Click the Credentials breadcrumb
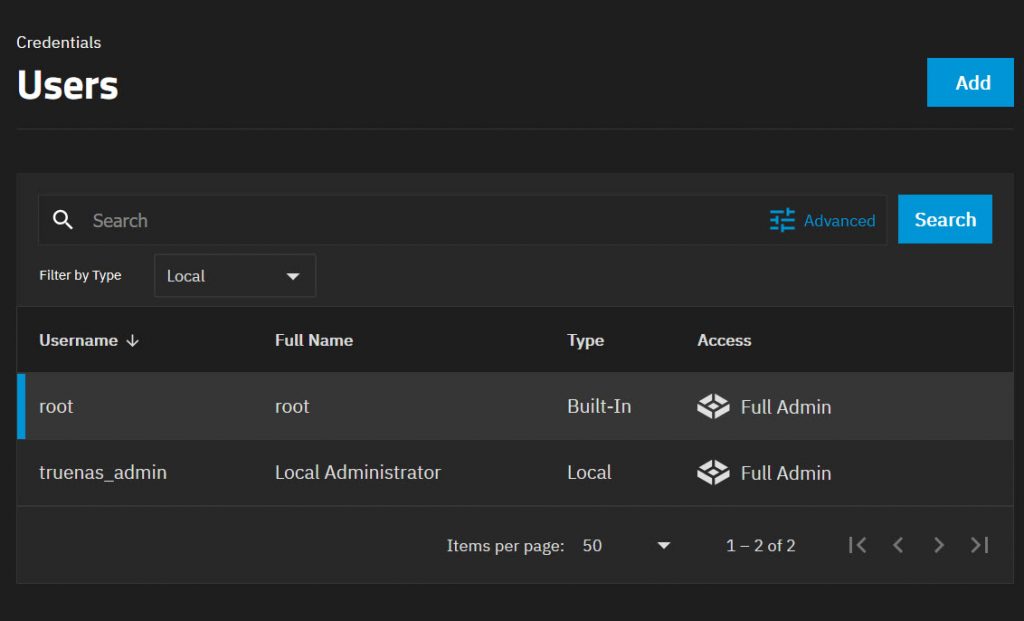1024x621 pixels. click(59, 42)
